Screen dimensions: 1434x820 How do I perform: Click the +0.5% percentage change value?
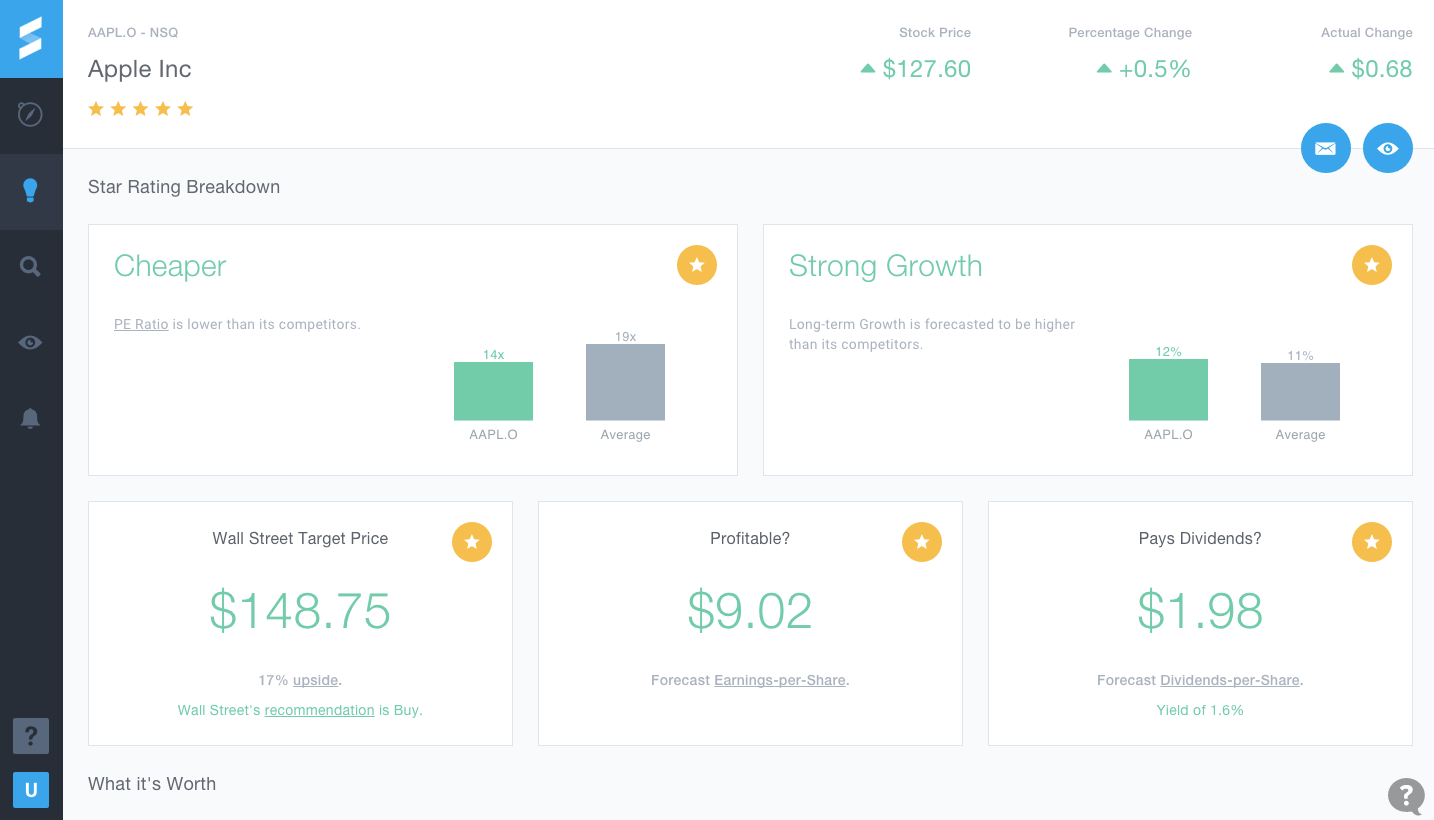click(1155, 69)
